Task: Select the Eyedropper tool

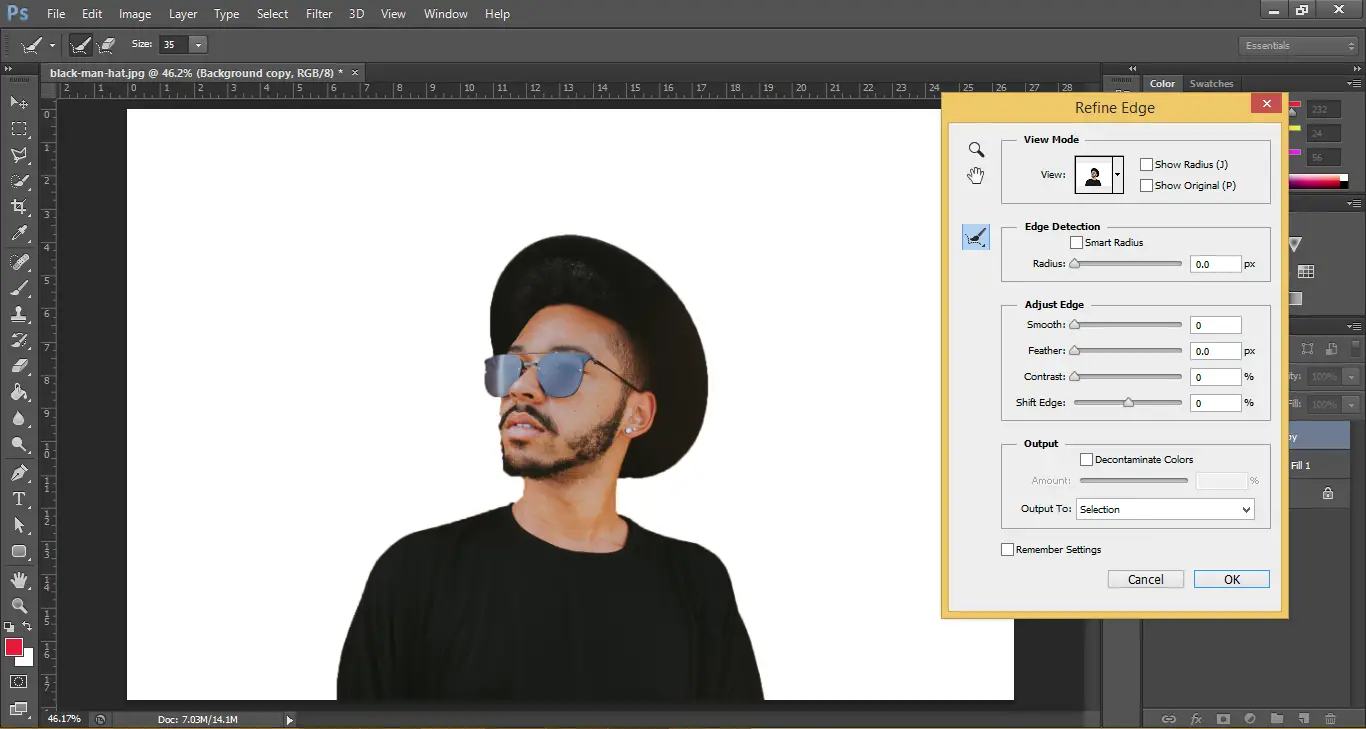Action: click(x=19, y=234)
